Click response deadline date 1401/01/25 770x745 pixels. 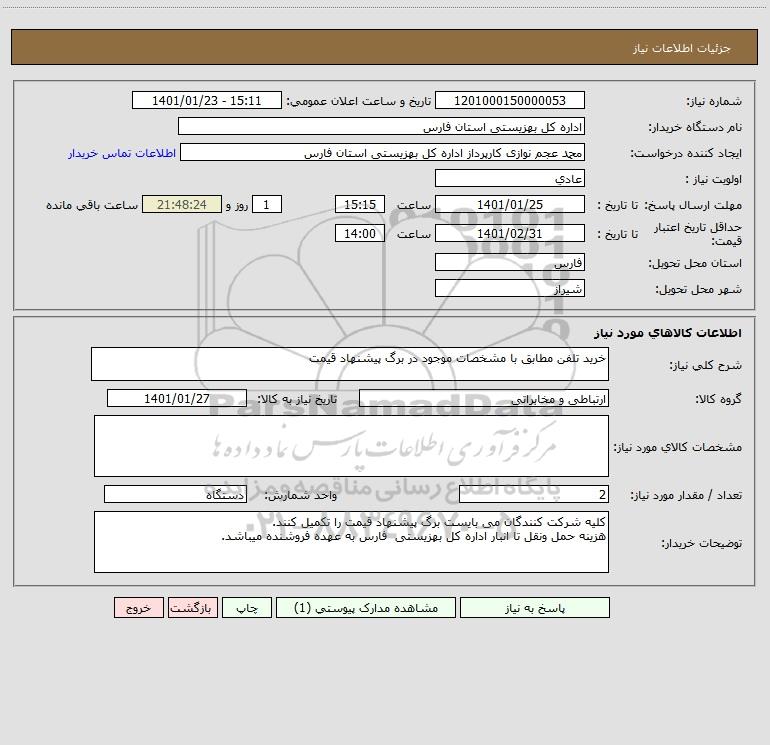click(510, 204)
